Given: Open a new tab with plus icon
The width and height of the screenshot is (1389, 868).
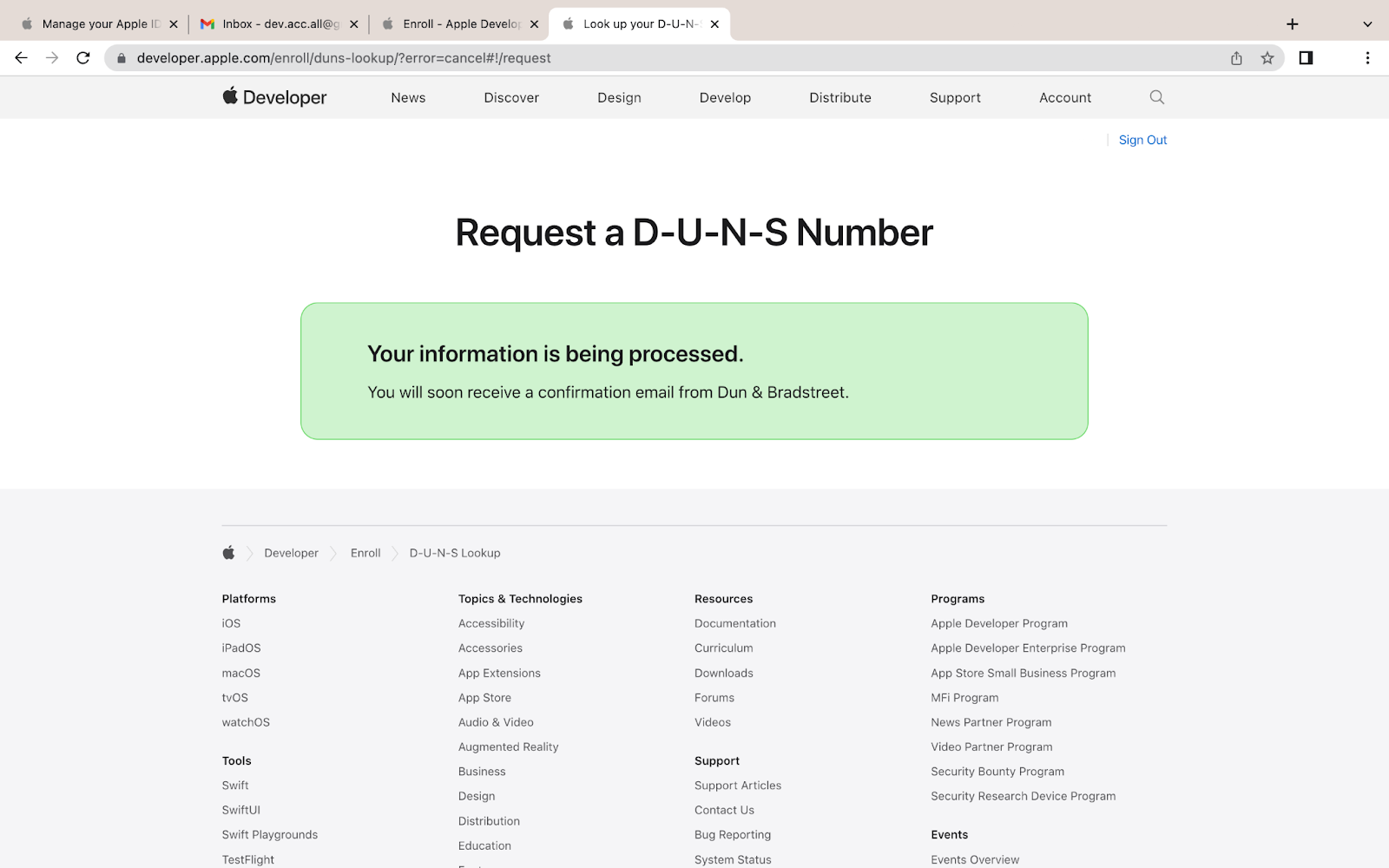Looking at the screenshot, I should [x=1292, y=24].
